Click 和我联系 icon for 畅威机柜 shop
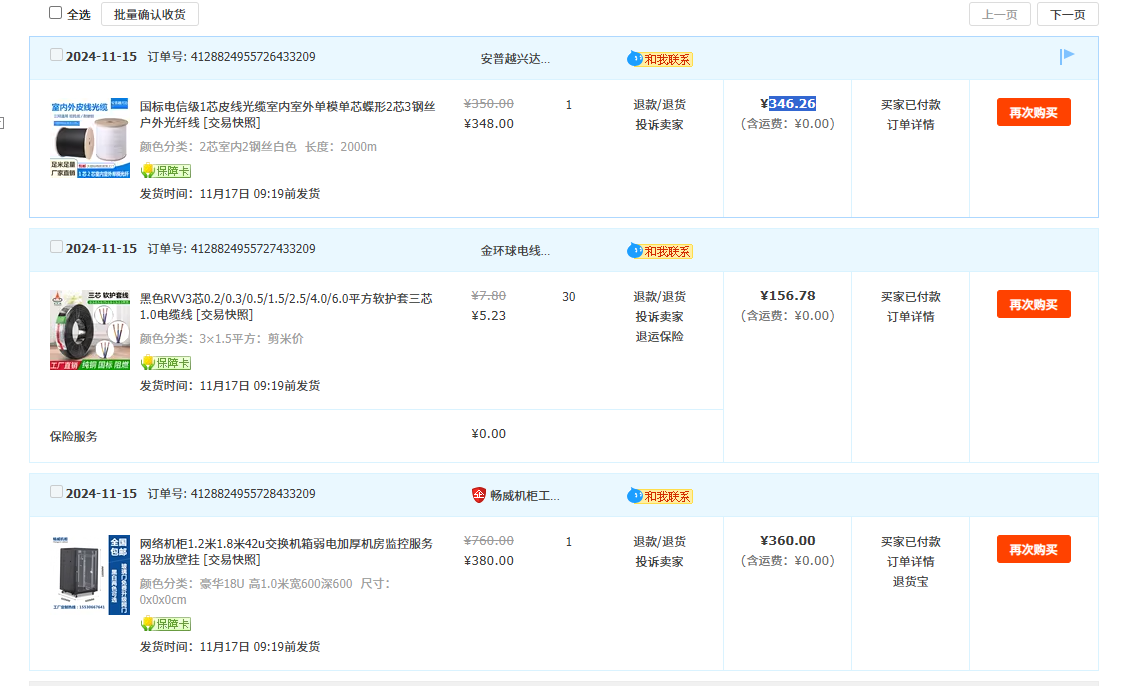The image size is (1134, 686). 660,496
